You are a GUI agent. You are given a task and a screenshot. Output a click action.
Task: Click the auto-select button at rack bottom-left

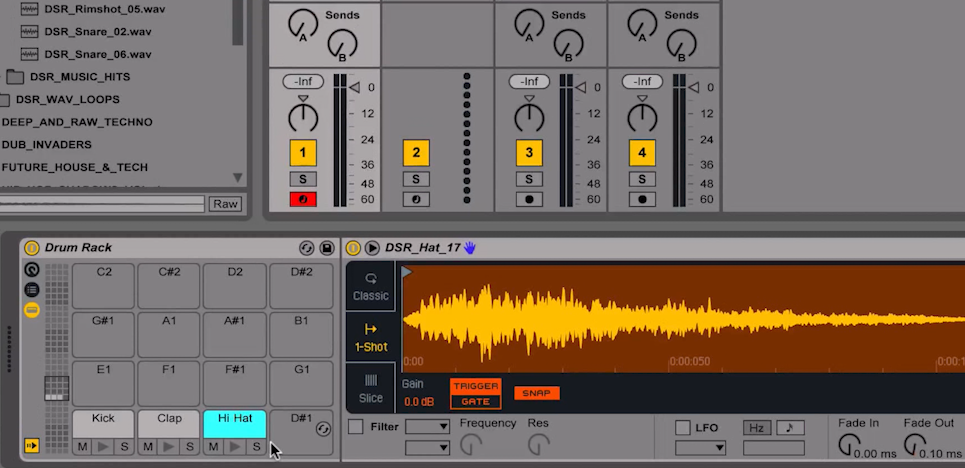point(32,446)
